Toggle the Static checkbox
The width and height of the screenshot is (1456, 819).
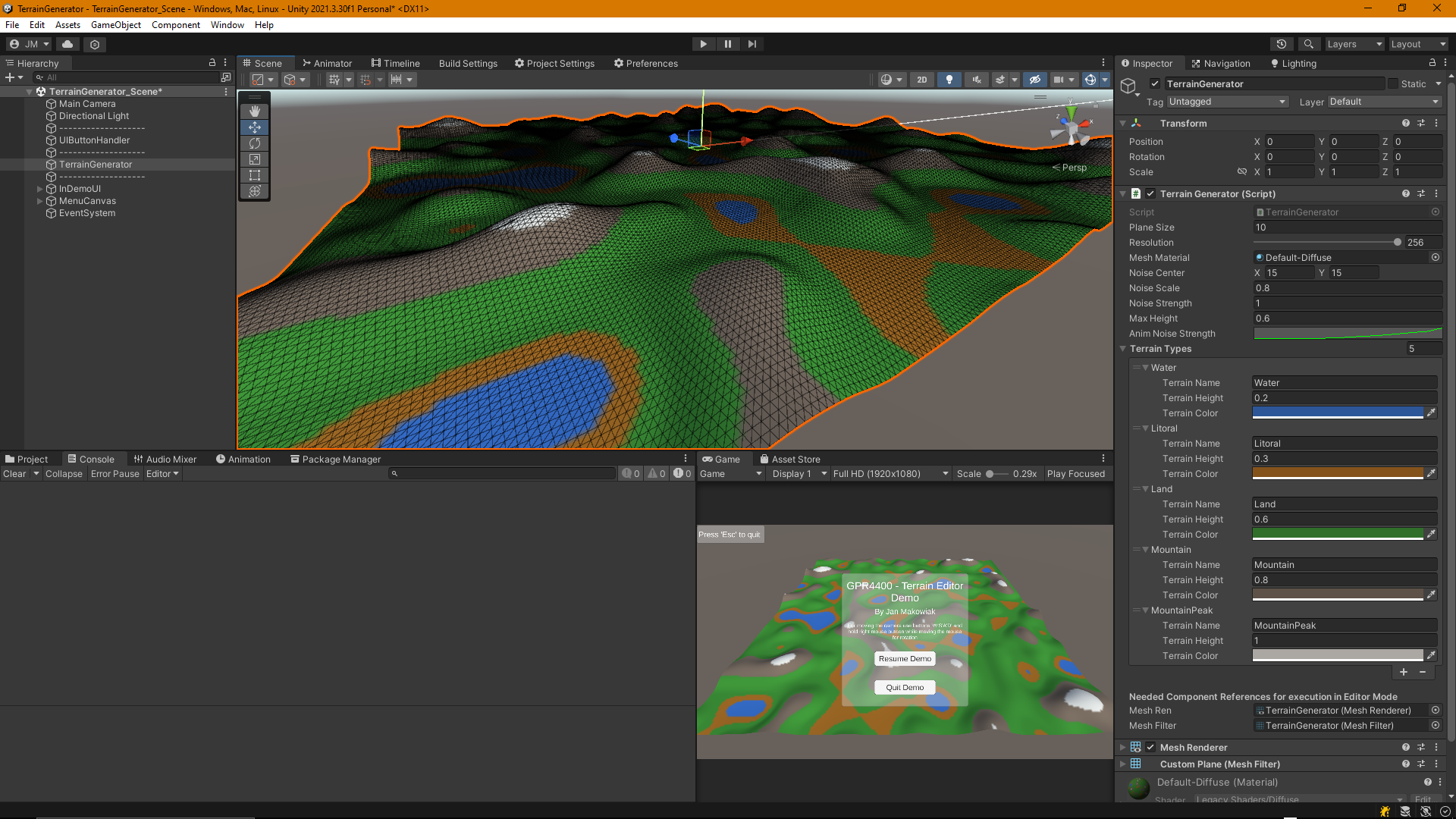[1393, 84]
